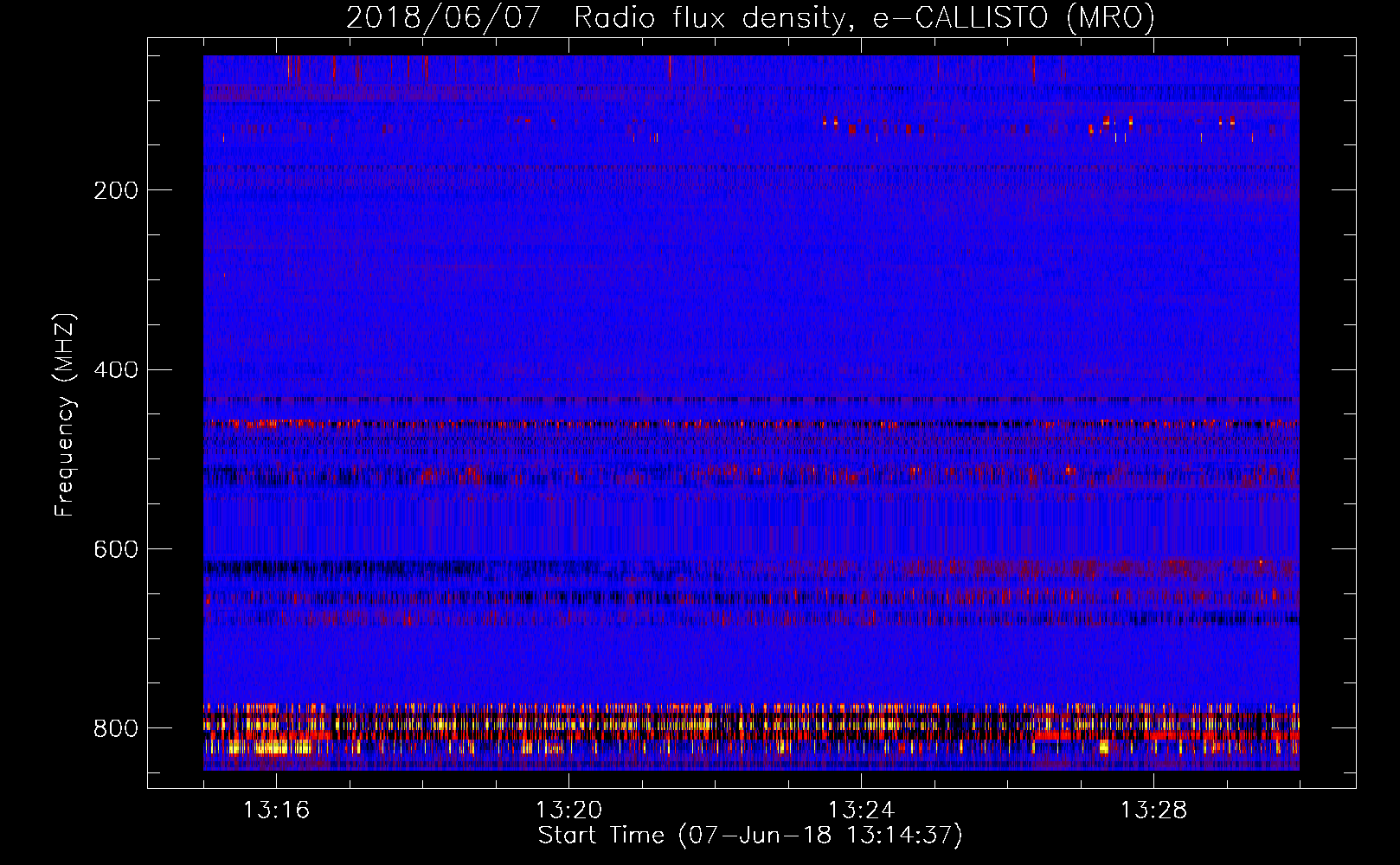This screenshot has width=1400, height=865.
Task: Click the 'Start Time (07-Jun-18 13:14:37)' axis label
Action: 750,835
